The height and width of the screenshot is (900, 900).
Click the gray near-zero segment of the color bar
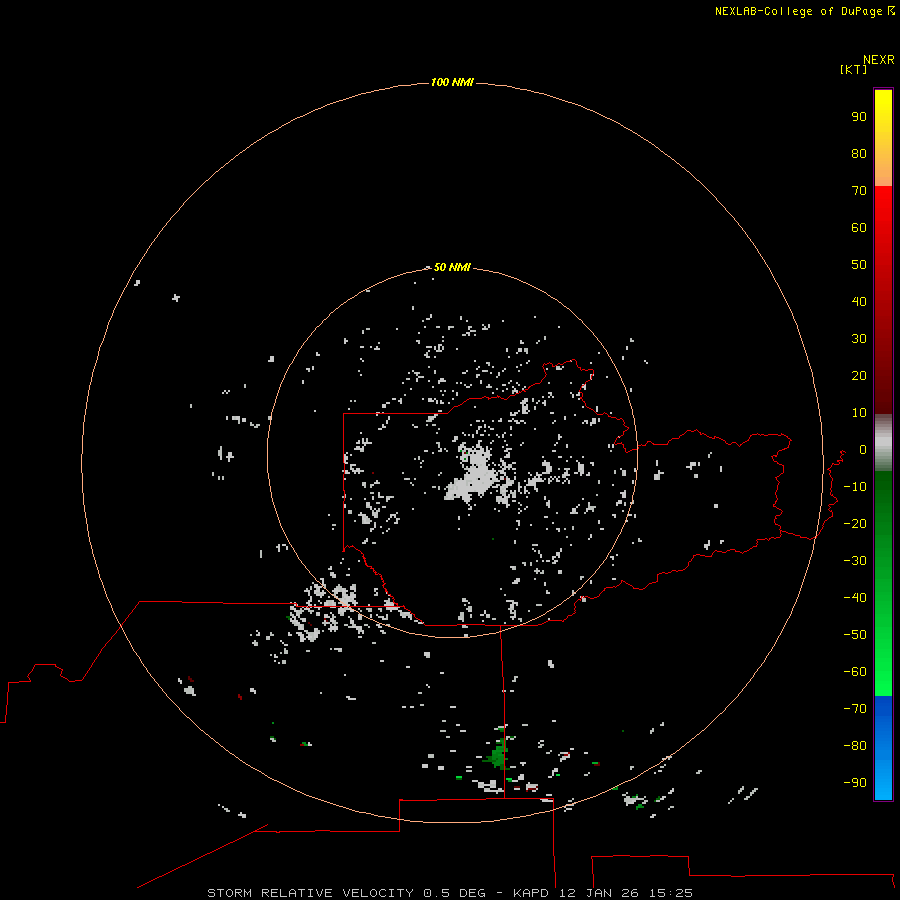coord(883,443)
